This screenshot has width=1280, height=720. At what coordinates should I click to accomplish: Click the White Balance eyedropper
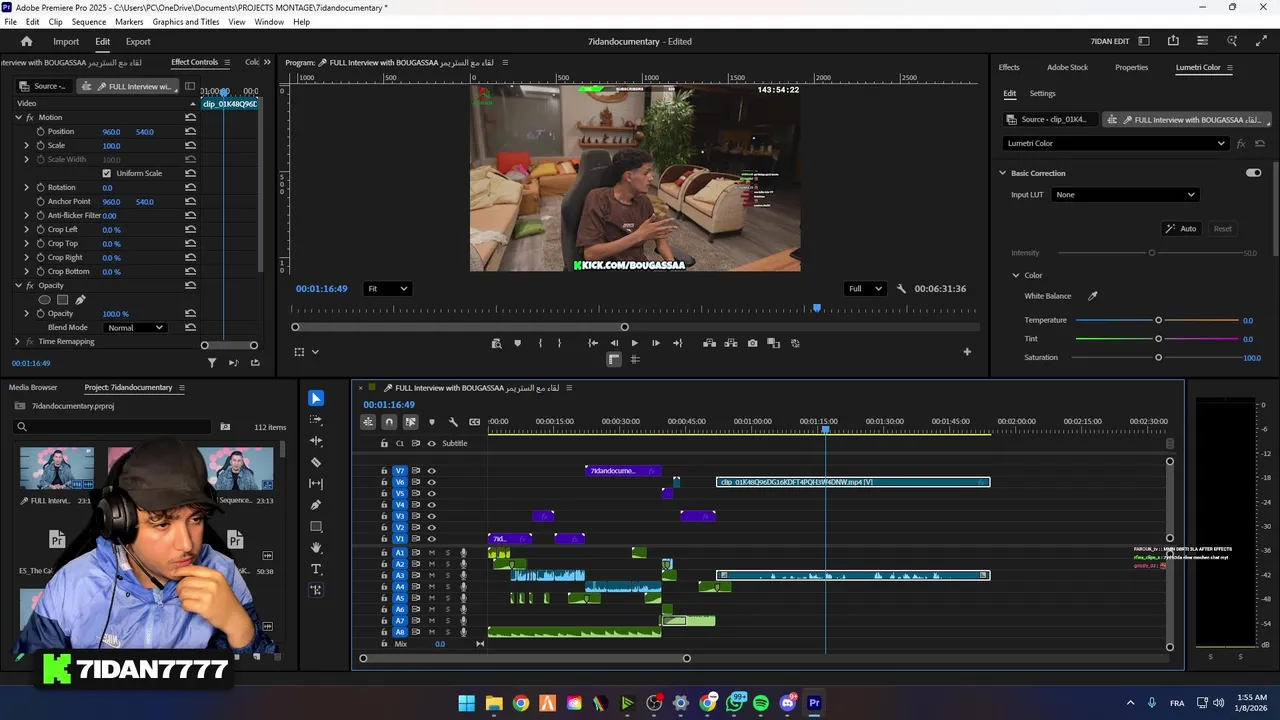[x=1093, y=296]
